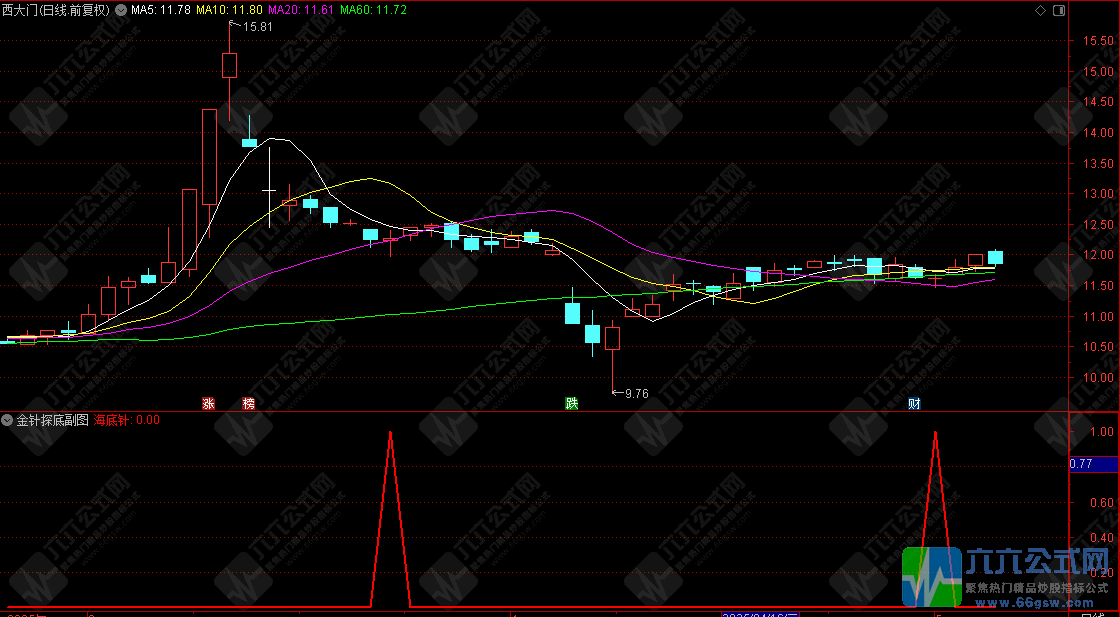Screen dimensions: 1120x617
Task: Select the MA20 moving average label
Action: pos(300,10)
